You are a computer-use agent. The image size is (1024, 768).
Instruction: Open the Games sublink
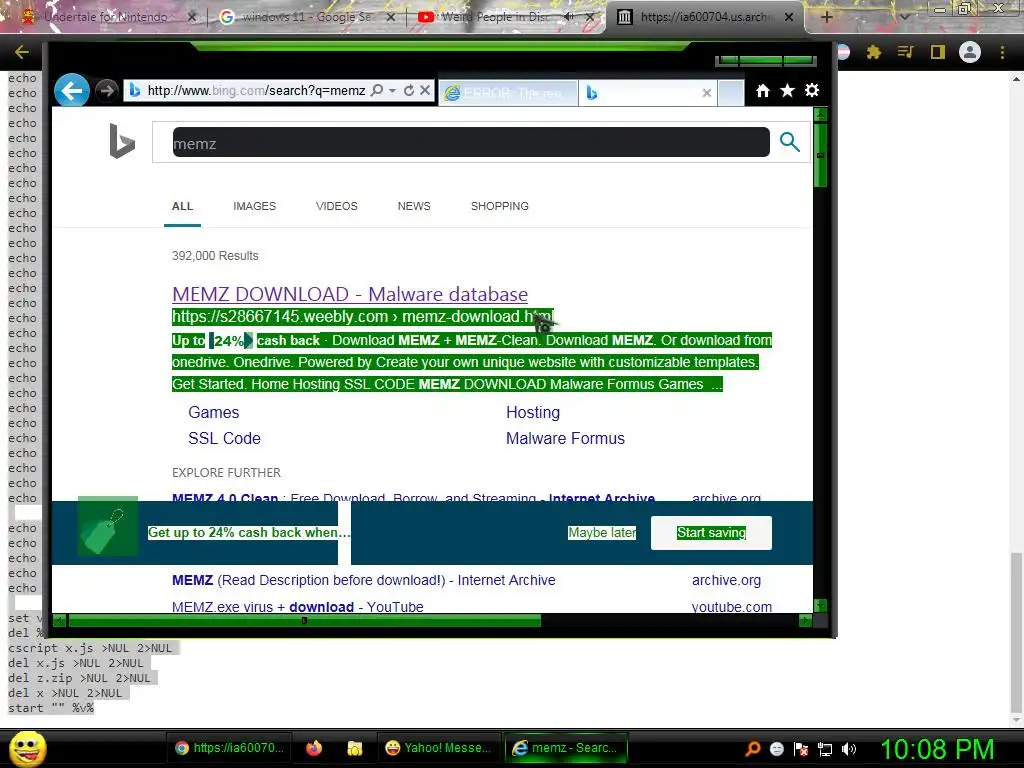tap(214, 412)
